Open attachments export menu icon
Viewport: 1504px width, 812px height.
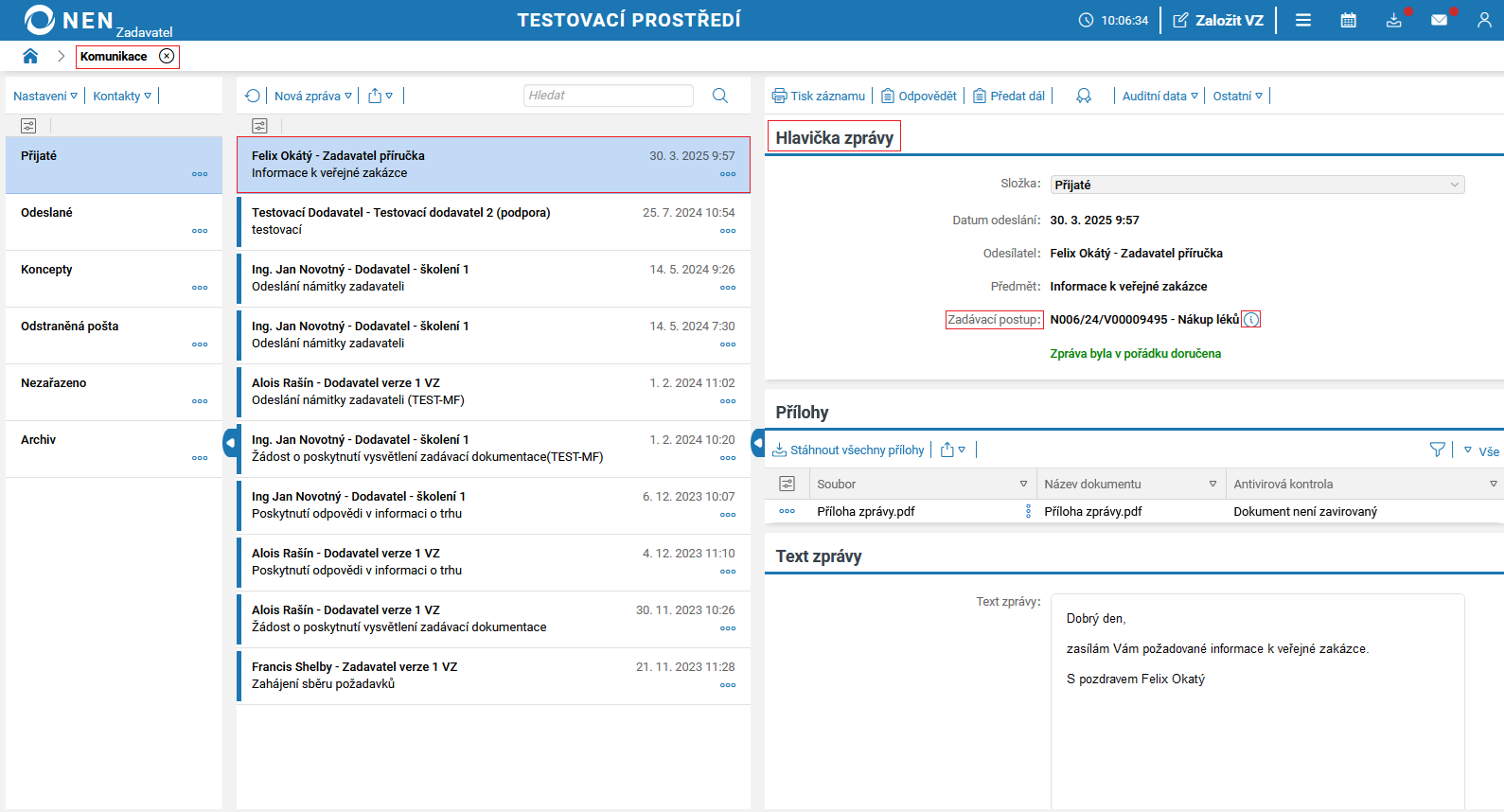coord(952,450)
